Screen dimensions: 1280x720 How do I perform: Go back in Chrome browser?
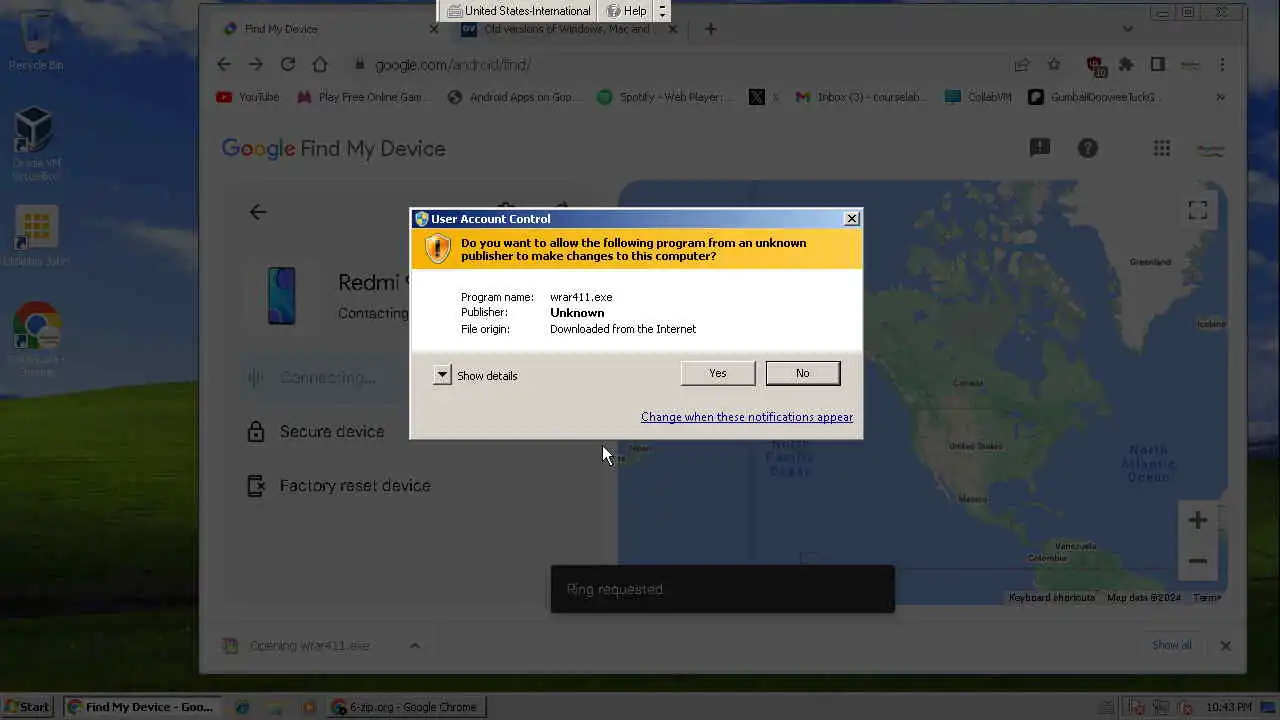click(224, 64)
